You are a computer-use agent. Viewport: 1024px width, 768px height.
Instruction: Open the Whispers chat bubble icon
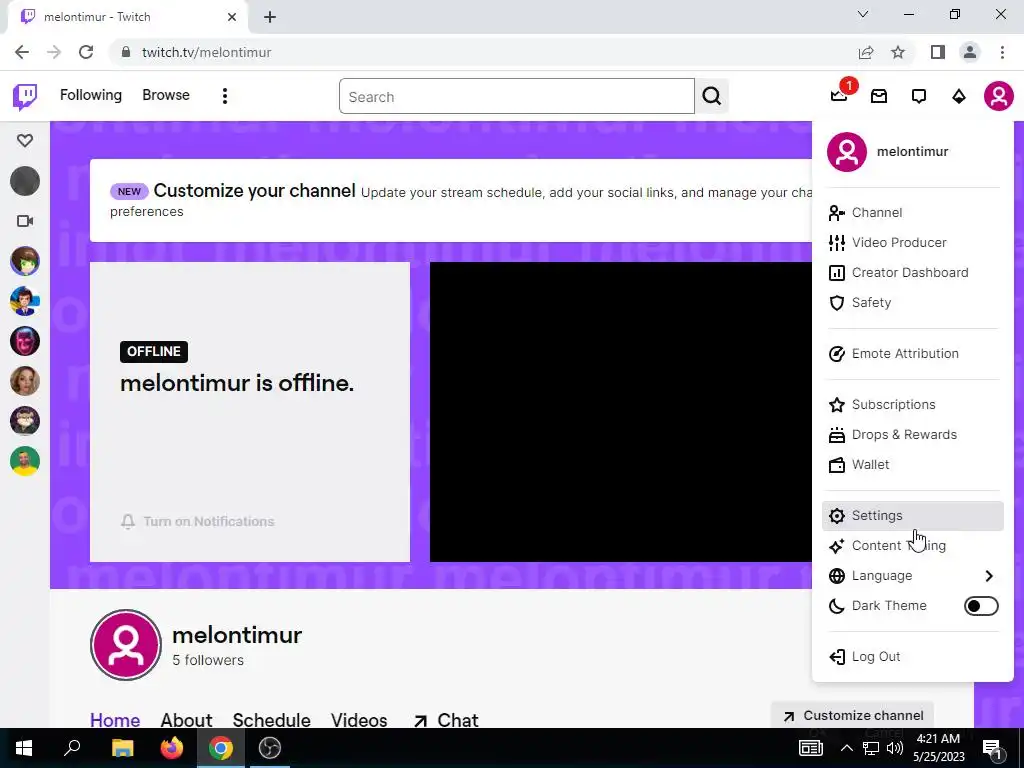(919, 97)
